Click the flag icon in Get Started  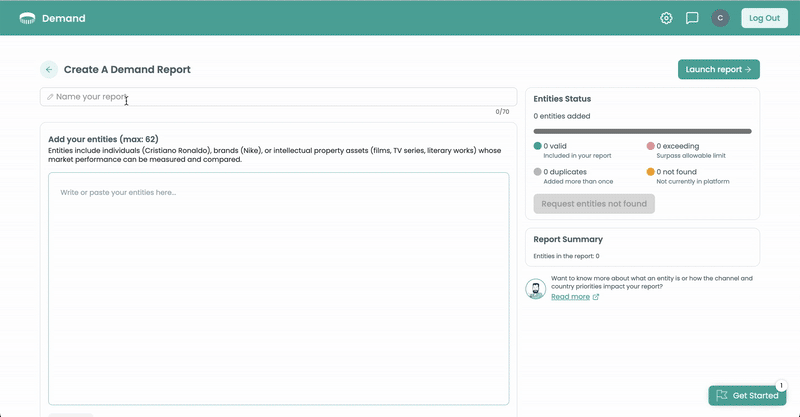721,396
